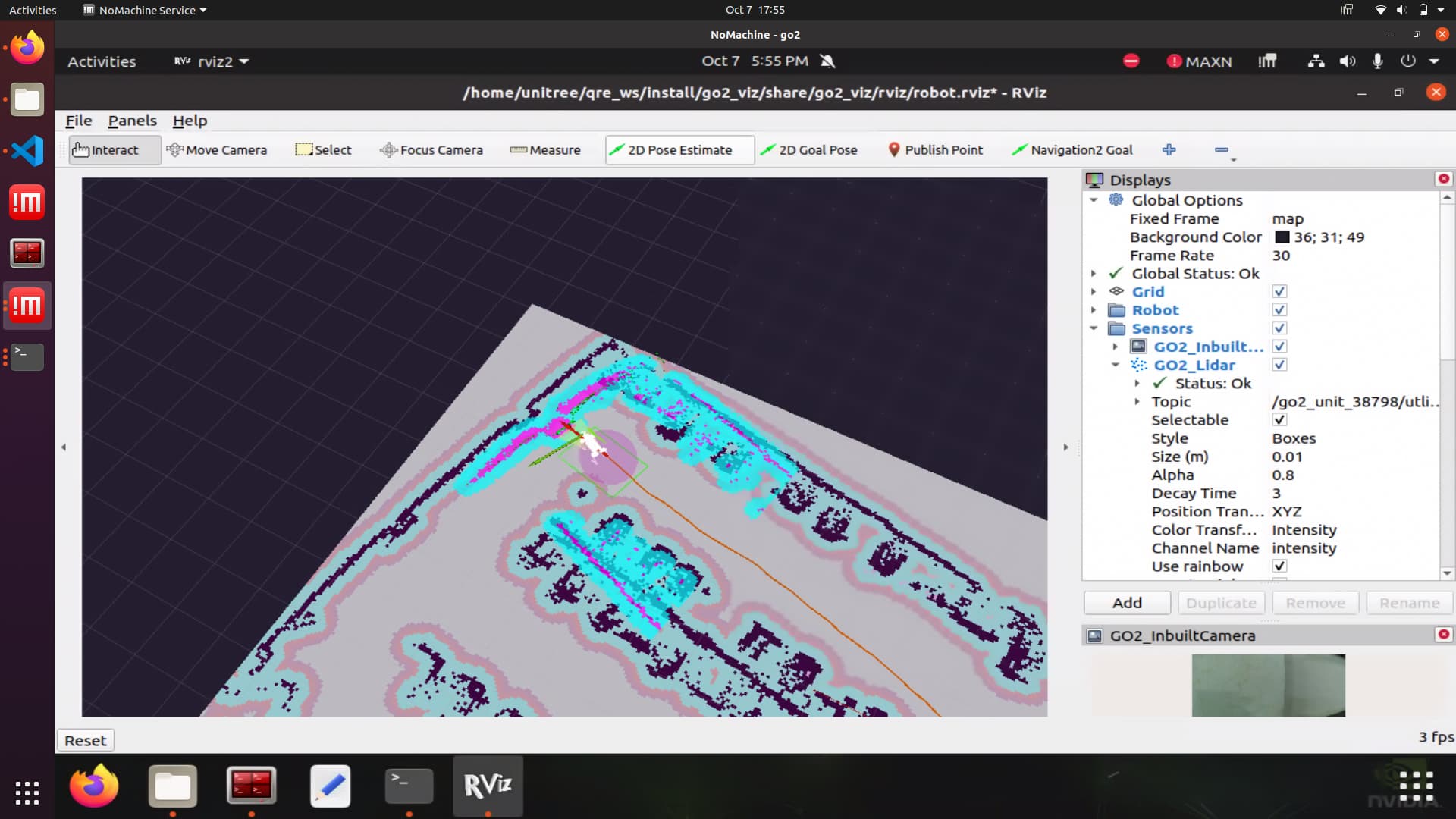Click the blue plus add-tool icon
The width and height of the screenshot is (1456, 819).
coord(1169,150)
